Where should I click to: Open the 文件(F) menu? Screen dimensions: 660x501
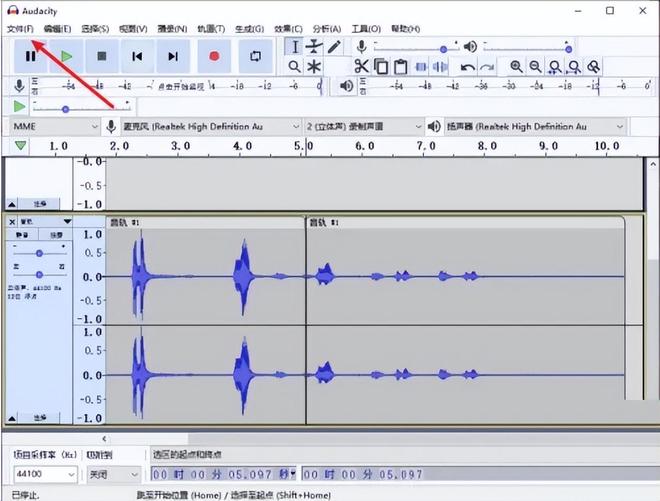pos(20,29)
